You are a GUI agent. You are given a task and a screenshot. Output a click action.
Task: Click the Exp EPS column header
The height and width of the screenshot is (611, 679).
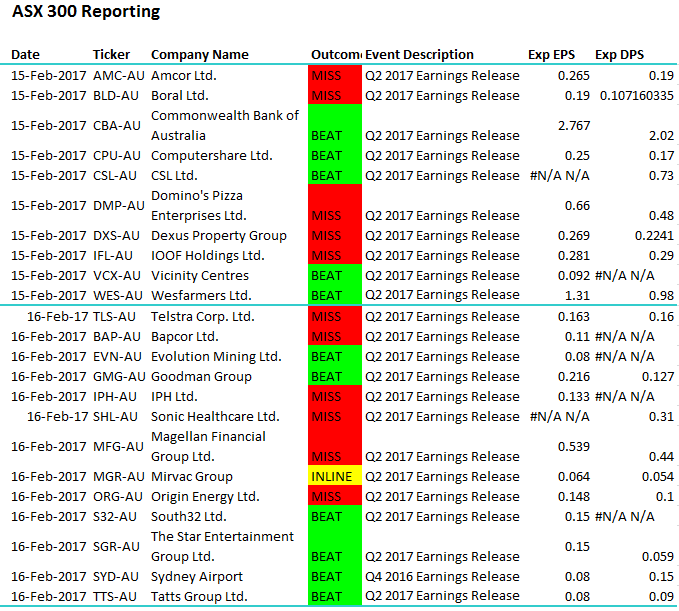551,55
